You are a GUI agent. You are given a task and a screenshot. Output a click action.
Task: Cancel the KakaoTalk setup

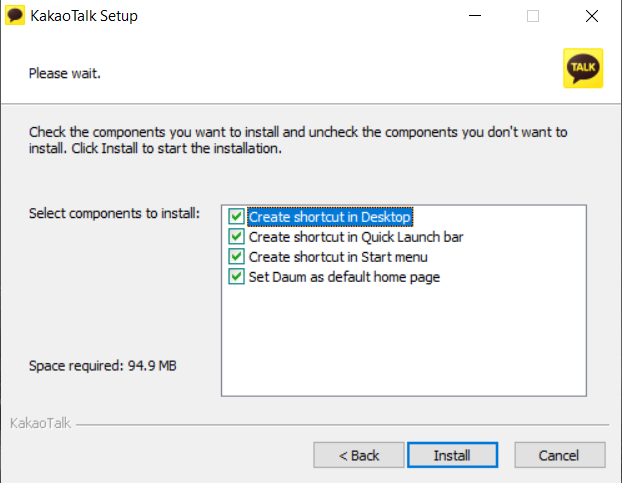(559, 455)
